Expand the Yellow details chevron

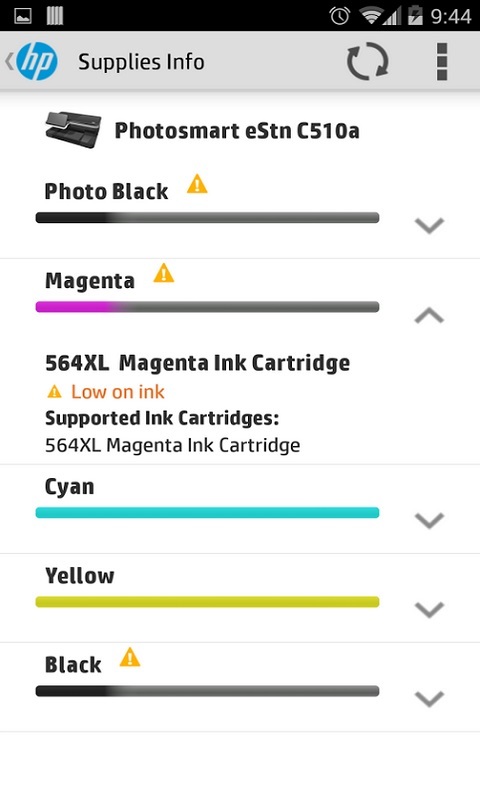[430, 609]
